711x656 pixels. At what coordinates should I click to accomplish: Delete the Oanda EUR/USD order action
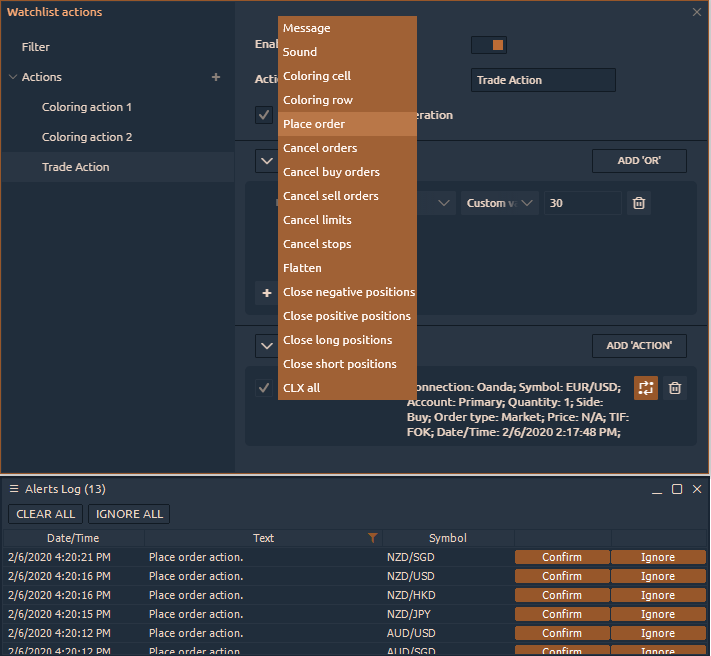pos(675,388)
